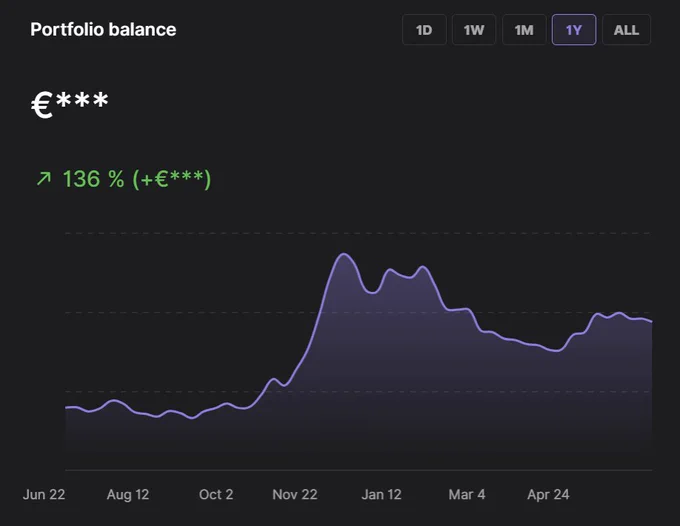Click the Aug 12 axis label
Screen dimensions: 680x526
pyautogui.click(x=128, y=494)
